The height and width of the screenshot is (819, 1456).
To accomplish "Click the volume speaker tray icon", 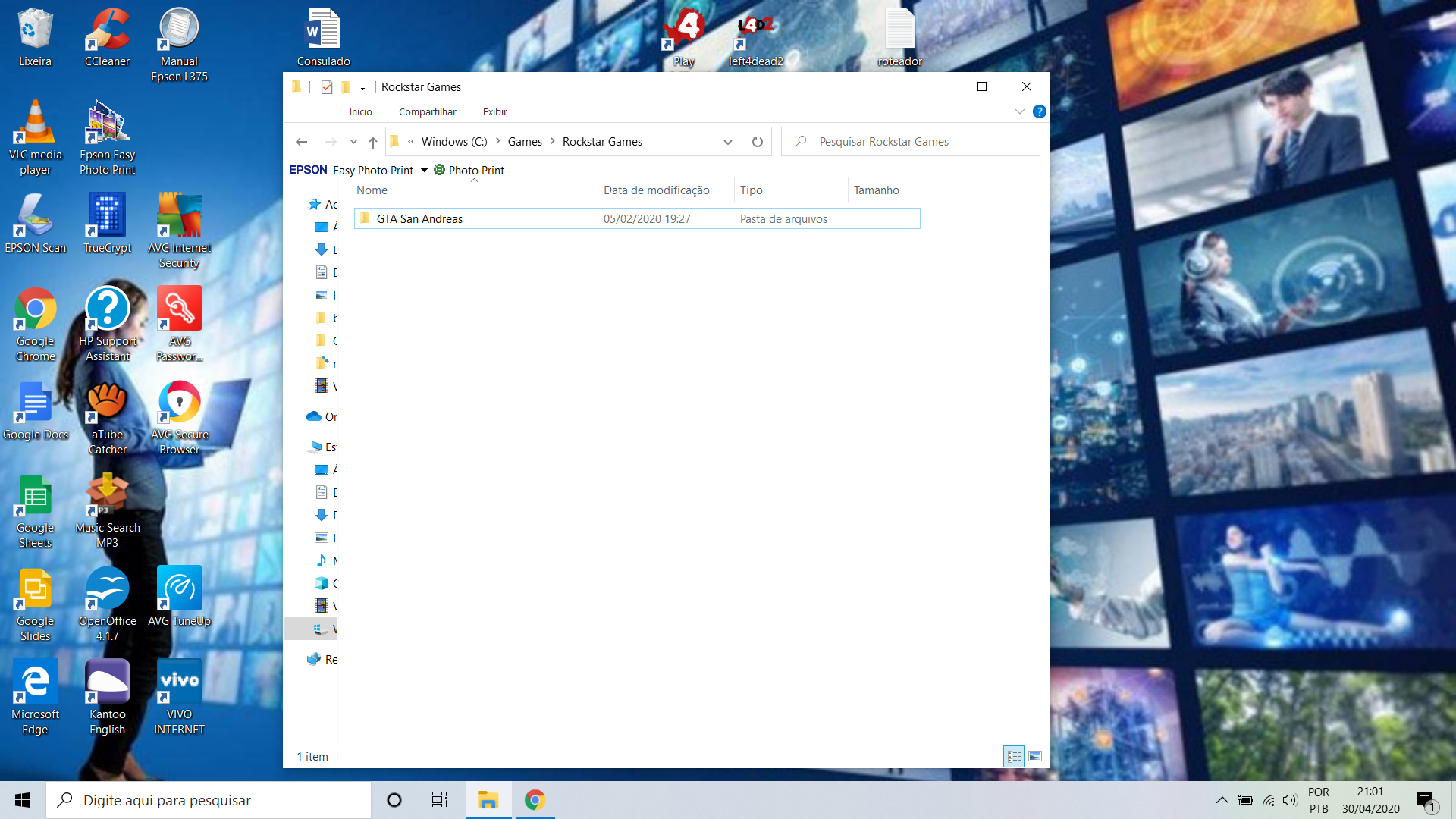I will [x=1289, y=800].
